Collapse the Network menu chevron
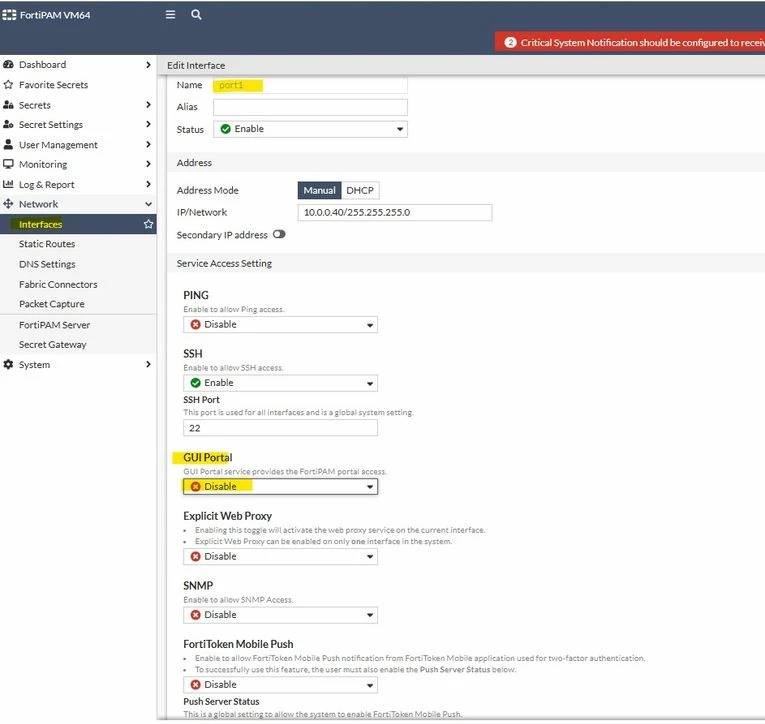This screenshot has width=765, height=724. (148, 204)
